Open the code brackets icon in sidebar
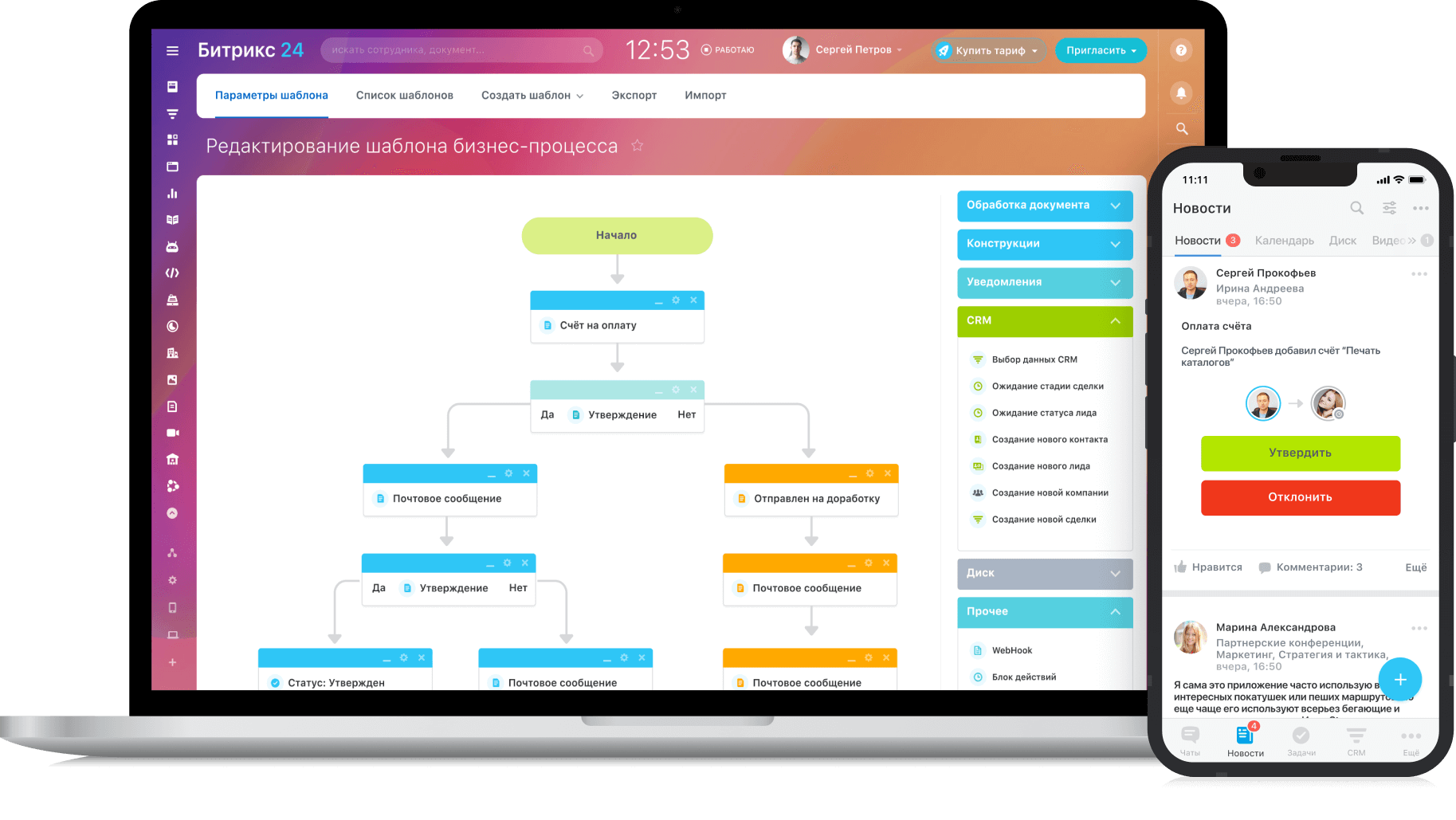The image size is (1456, 820). [172, 273]
